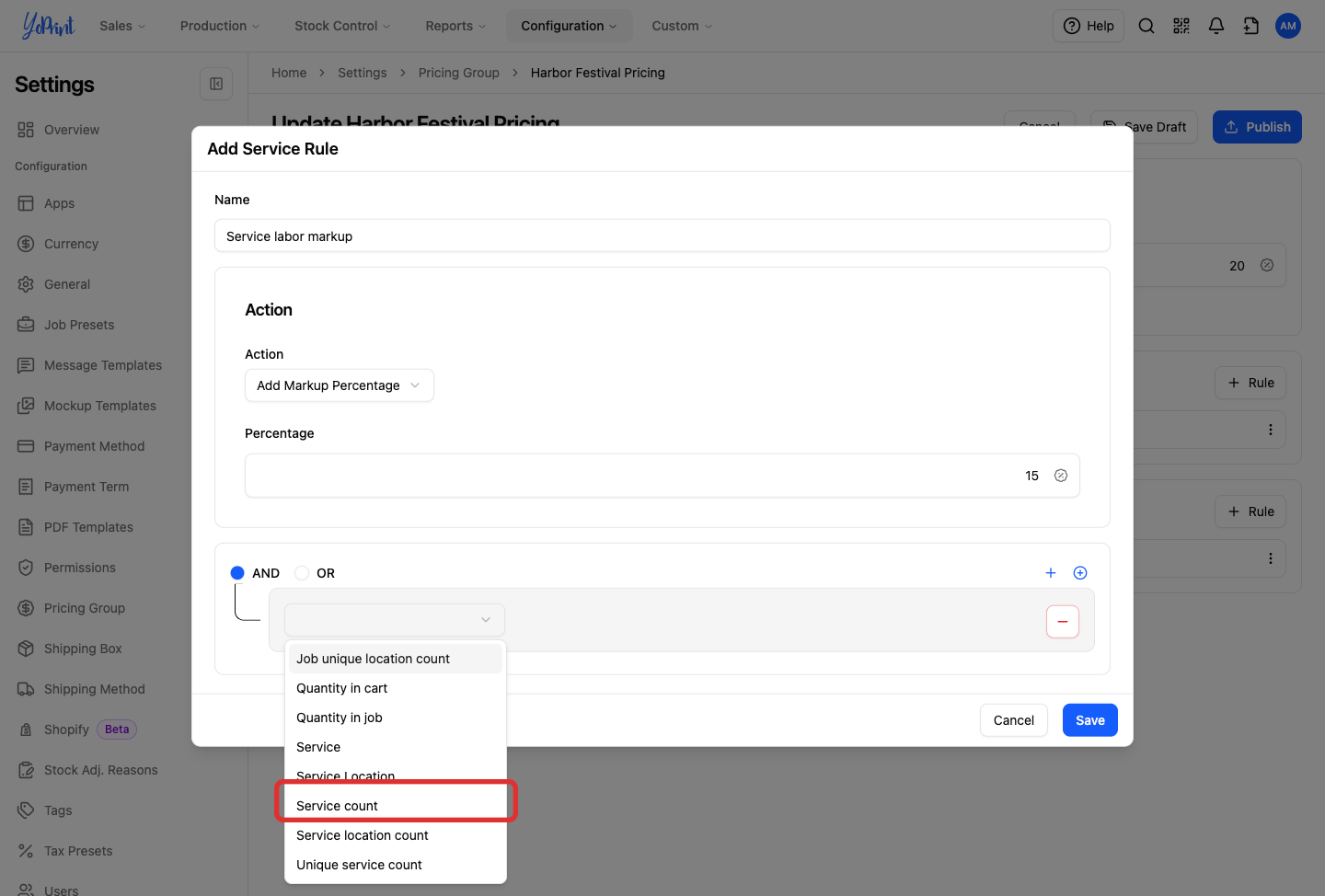Screen dimensions: 1325x896
Task: Open Pricing Group in sidebar
Action: click(x=85, y=608)
